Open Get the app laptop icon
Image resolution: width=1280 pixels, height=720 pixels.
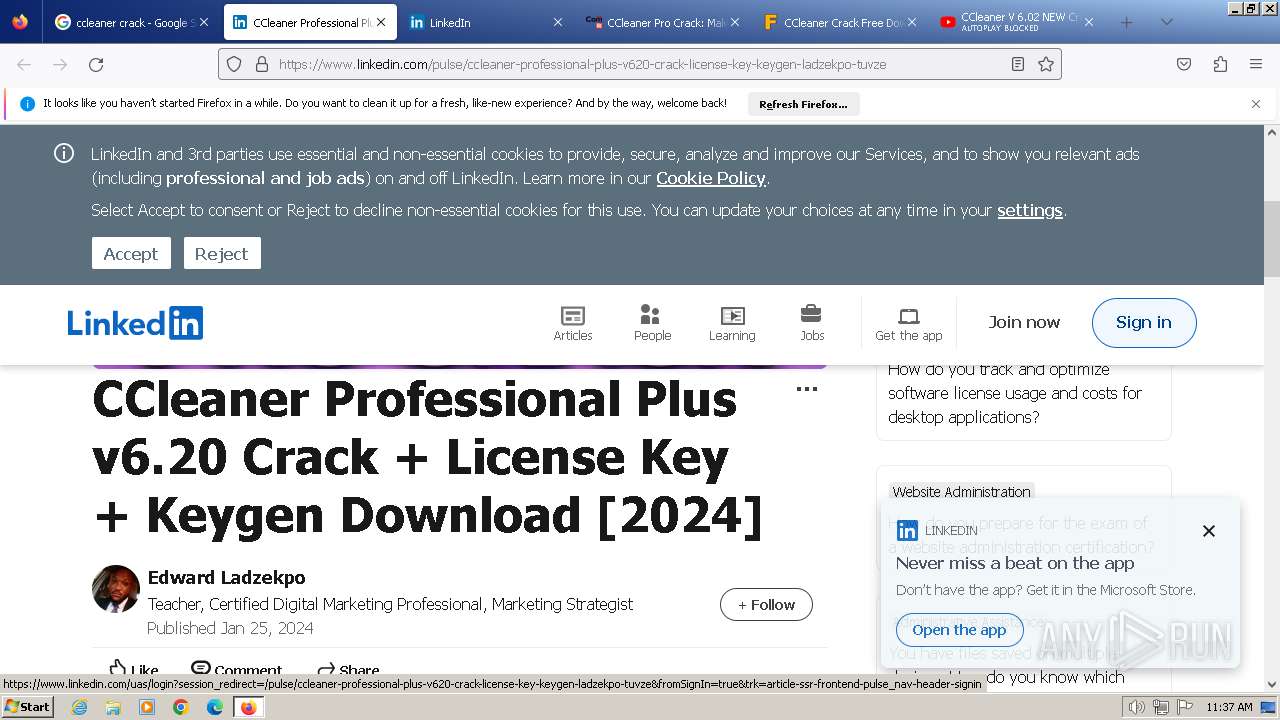click(909, 323)
